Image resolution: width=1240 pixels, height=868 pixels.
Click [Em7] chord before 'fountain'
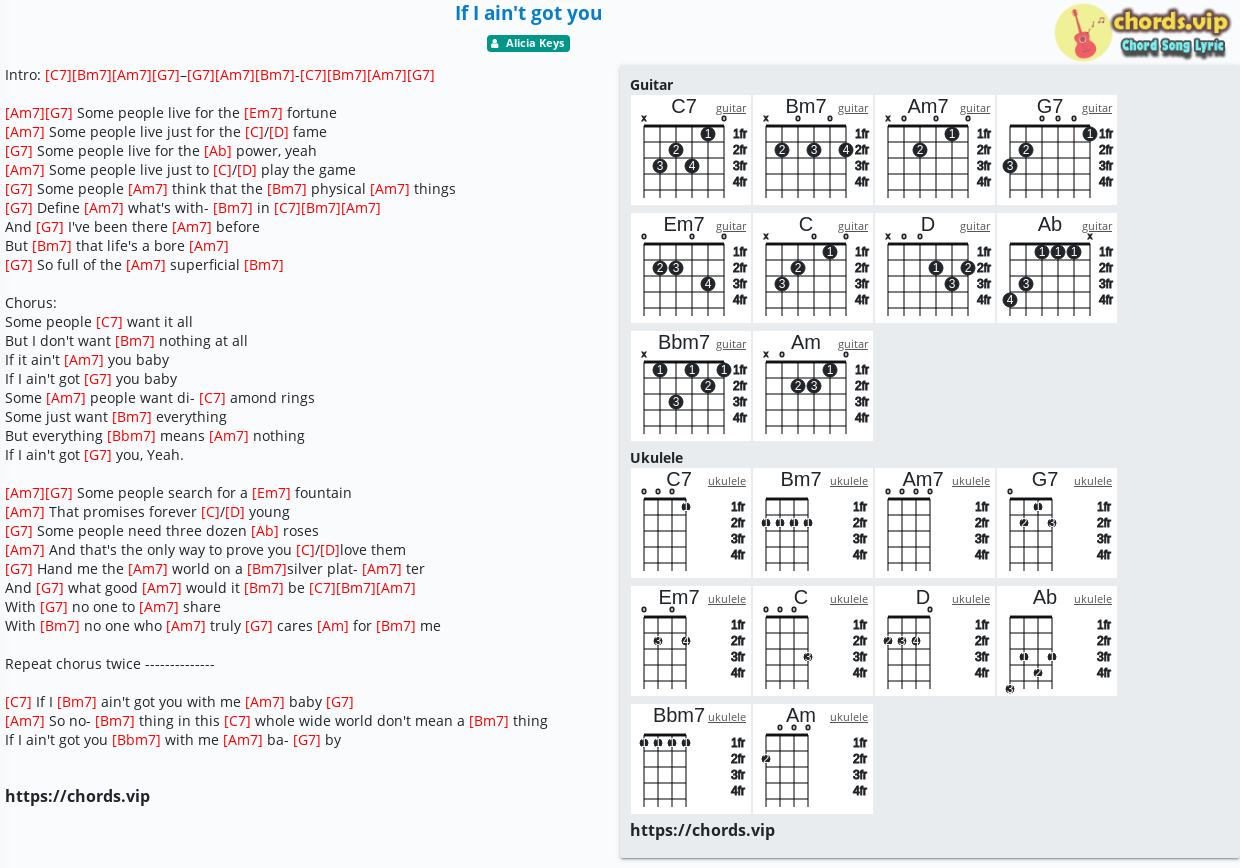click(x=271, y=493)
